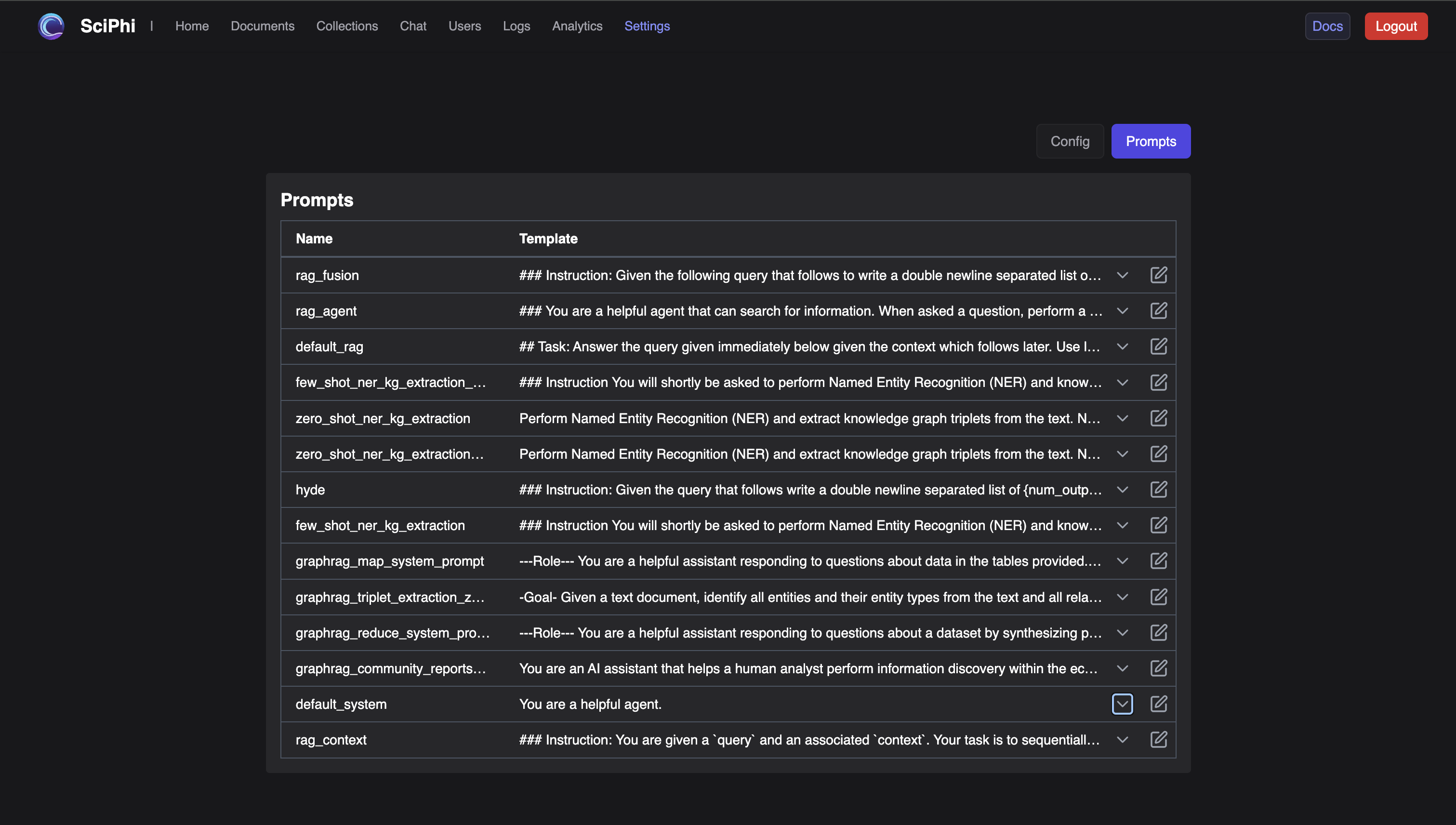1456x825 pixels.
Task: Edit the rag_context prompt
Action: tap(1159, 739)
